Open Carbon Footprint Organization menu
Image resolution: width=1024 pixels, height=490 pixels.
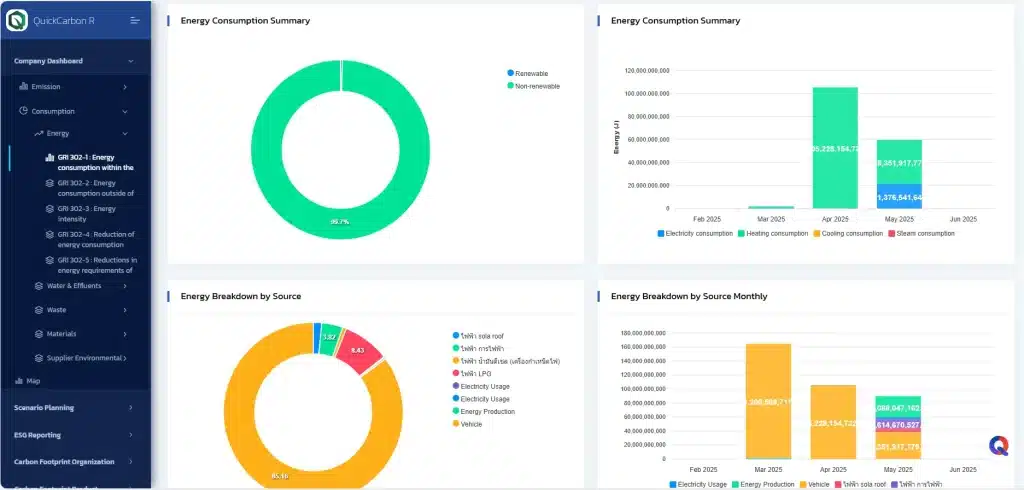[x=75, y=462]
